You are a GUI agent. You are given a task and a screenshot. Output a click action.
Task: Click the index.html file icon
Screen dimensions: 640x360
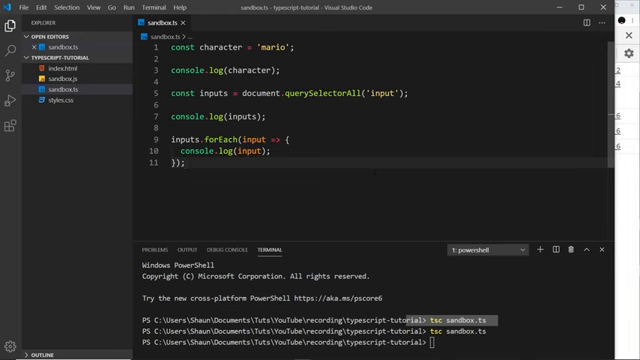(42, 69)
